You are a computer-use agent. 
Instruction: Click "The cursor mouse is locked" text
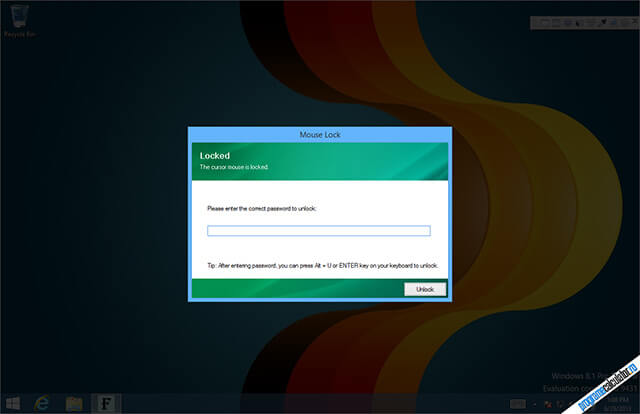[x=234, y=167]
